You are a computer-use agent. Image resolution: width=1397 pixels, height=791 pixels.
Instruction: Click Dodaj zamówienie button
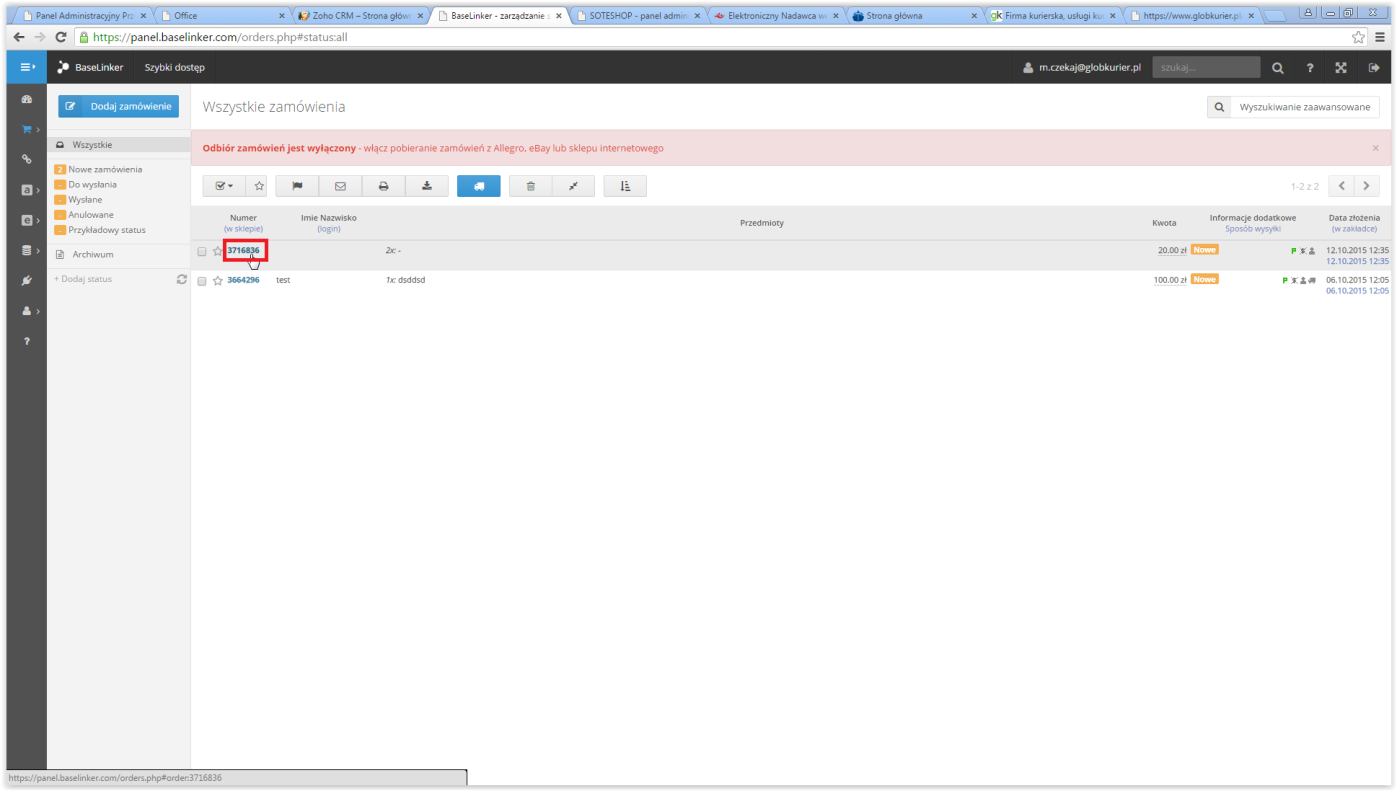tap(118, 106)
